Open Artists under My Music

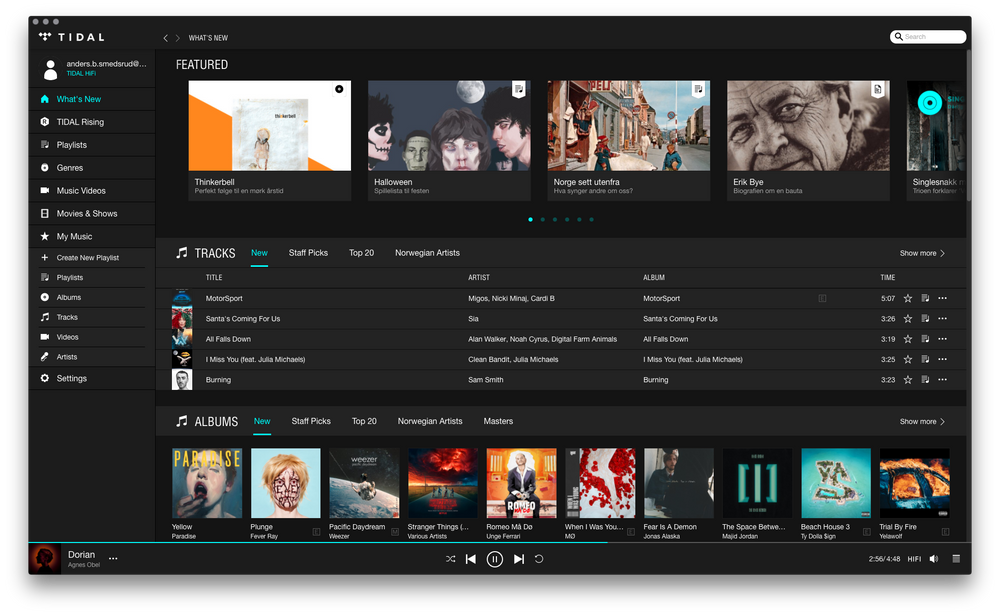point(66,357)
